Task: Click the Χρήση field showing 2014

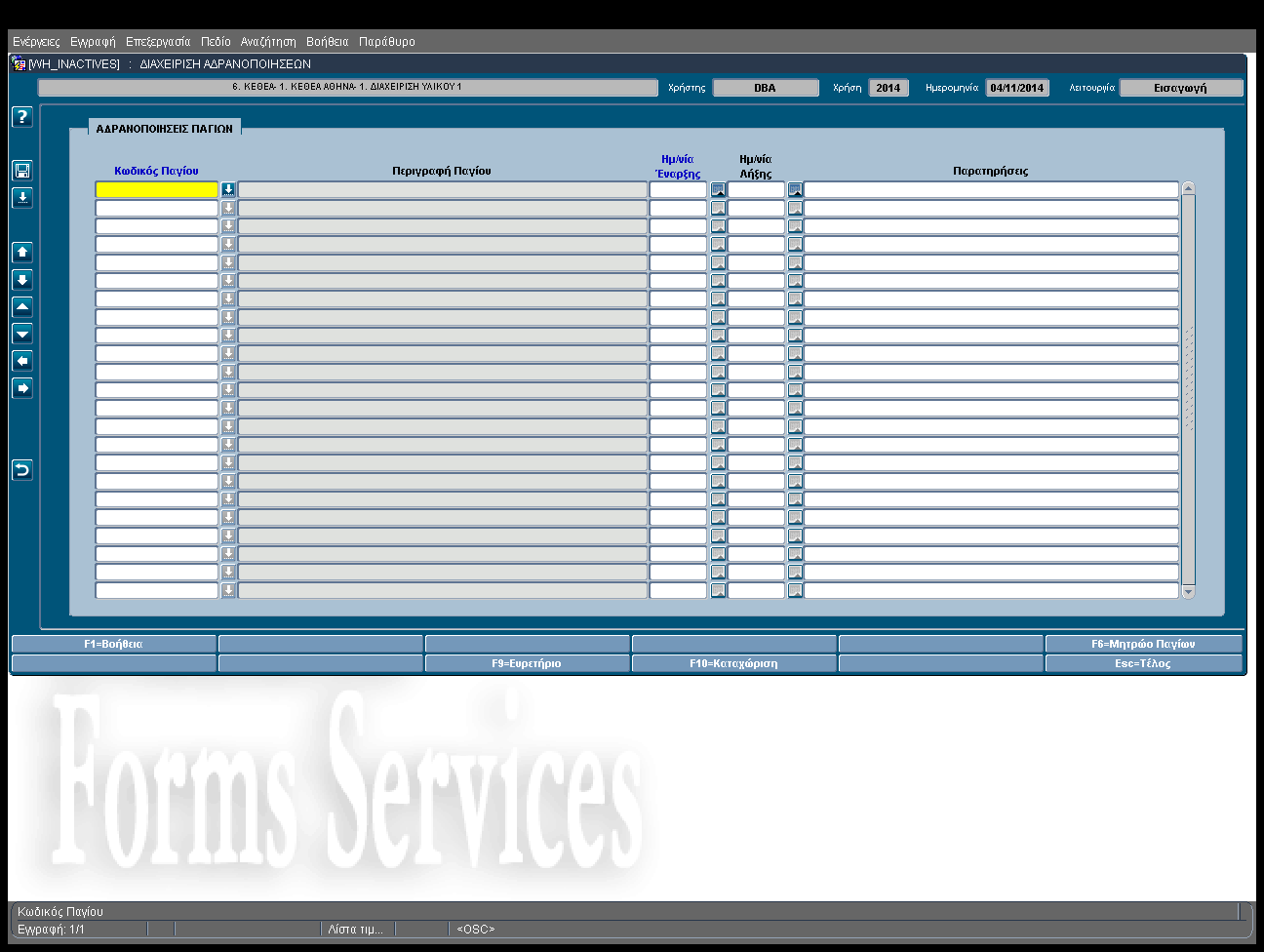Action: (889, 88)
